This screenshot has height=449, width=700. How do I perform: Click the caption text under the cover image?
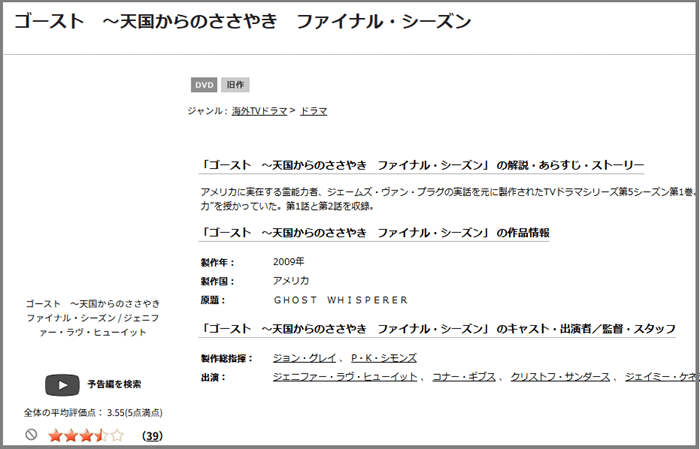(x=93, y=318)
